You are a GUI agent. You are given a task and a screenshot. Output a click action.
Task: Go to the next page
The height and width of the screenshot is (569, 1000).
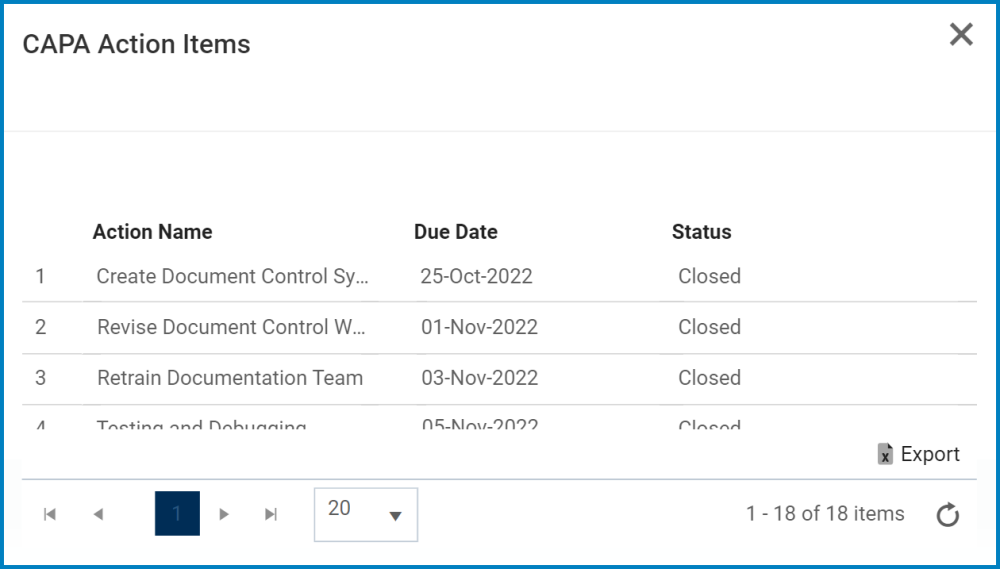[224, 514]
